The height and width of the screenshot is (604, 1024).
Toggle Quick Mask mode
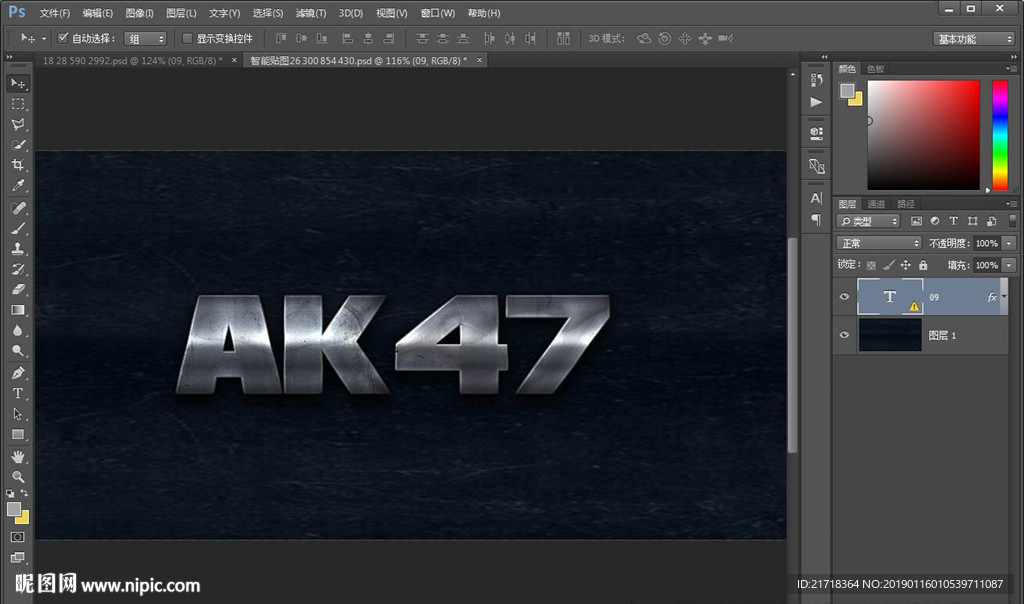pos(18,537)
